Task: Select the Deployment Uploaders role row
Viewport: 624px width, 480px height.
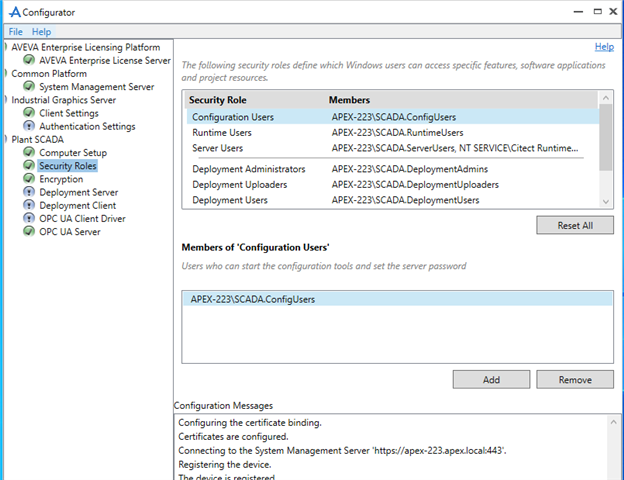Action: 392,184
